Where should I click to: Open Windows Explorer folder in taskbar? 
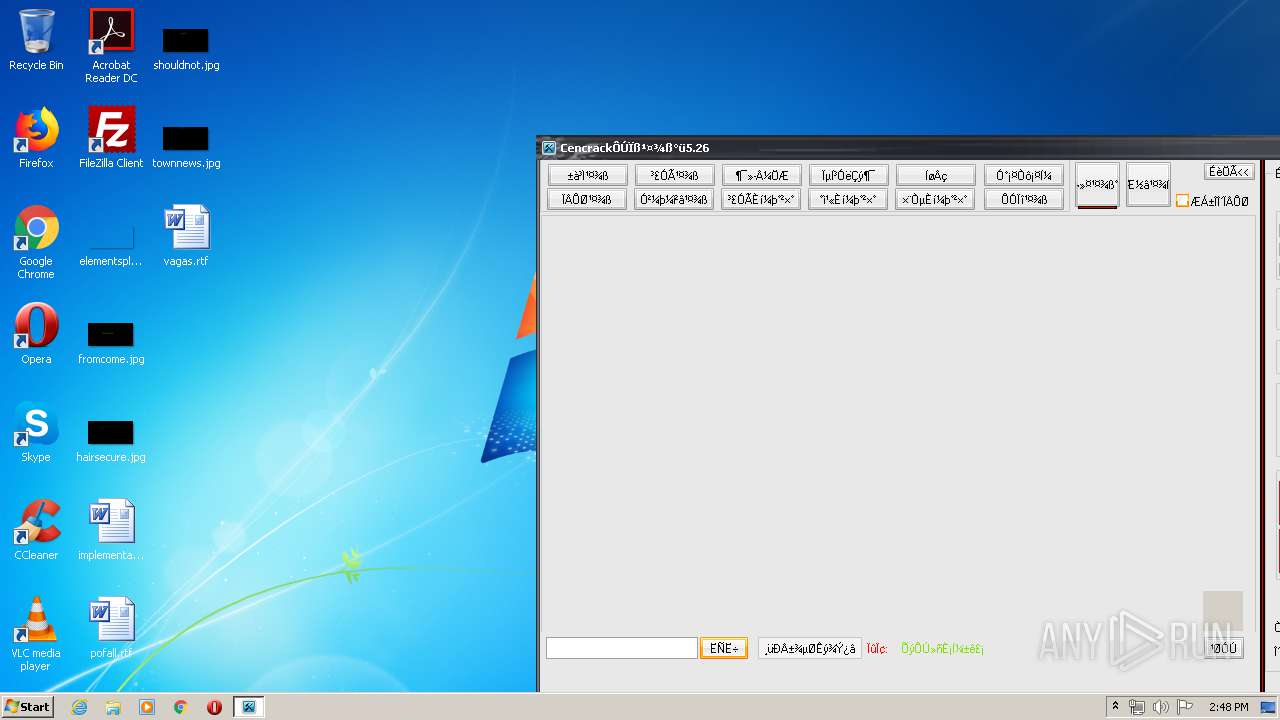tap(113, 707)
